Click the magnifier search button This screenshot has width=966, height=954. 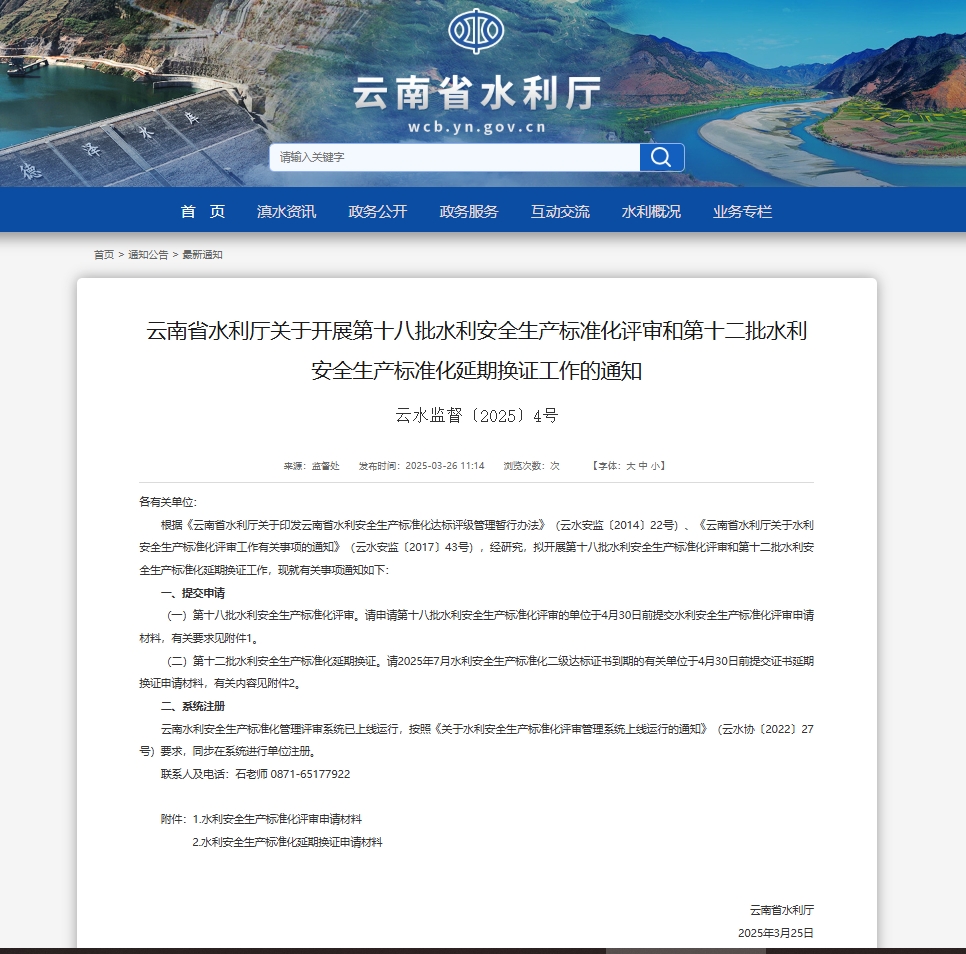coord(662,157)
